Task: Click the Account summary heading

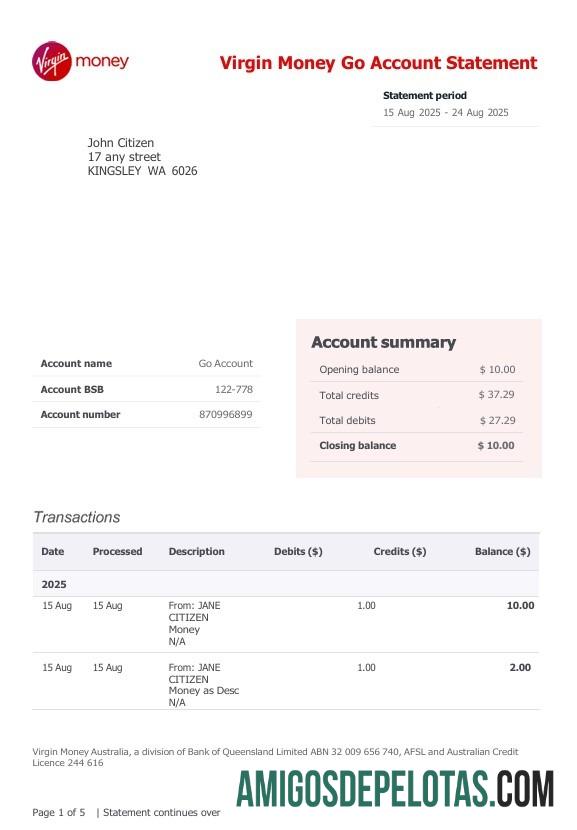Action: click(x=383, y=342)
